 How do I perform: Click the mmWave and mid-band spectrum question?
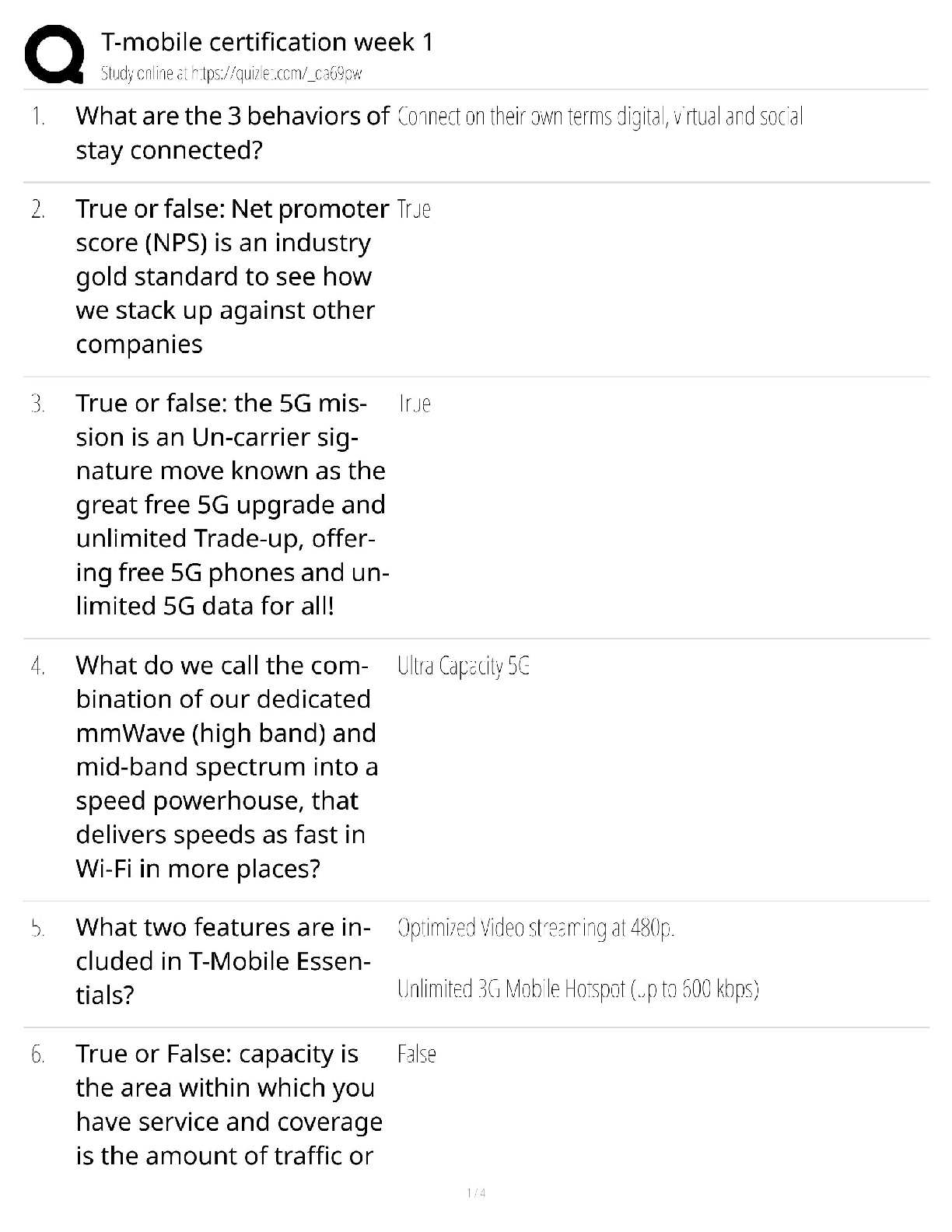coord(227,766)
